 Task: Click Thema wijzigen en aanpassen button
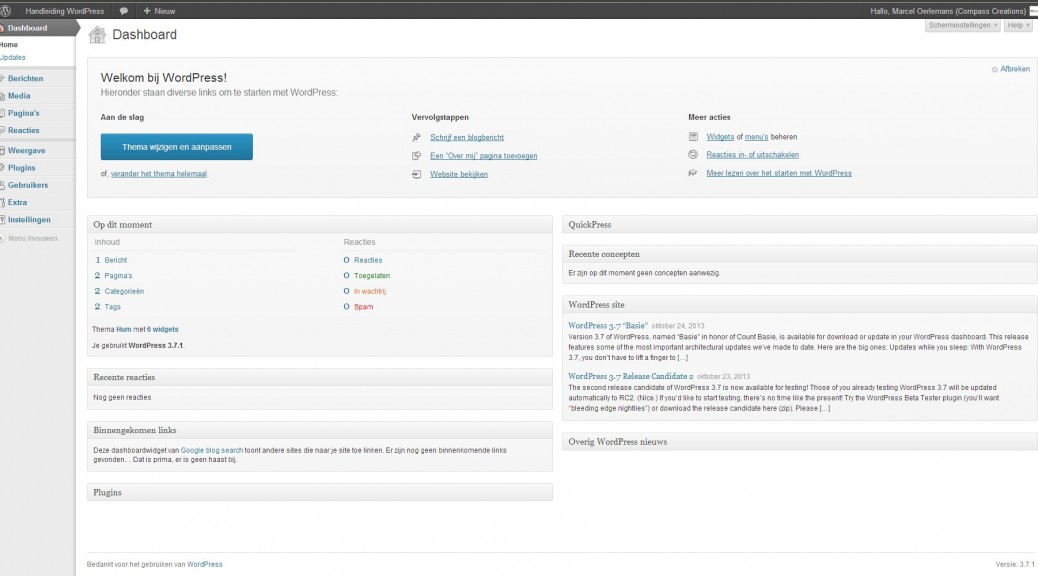click(x=177, y=147)
